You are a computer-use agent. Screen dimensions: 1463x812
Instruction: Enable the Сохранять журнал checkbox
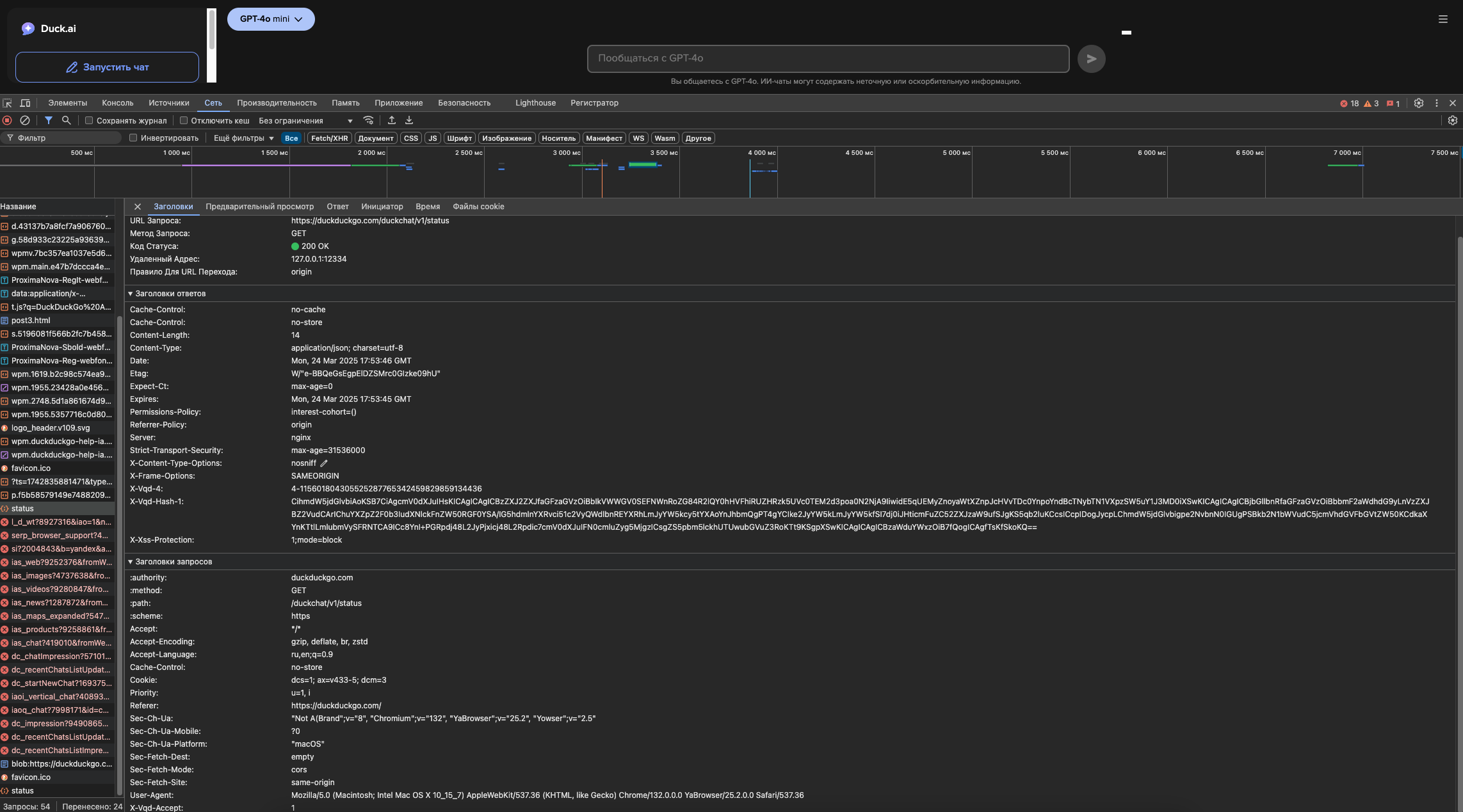[x=90, y=120]
